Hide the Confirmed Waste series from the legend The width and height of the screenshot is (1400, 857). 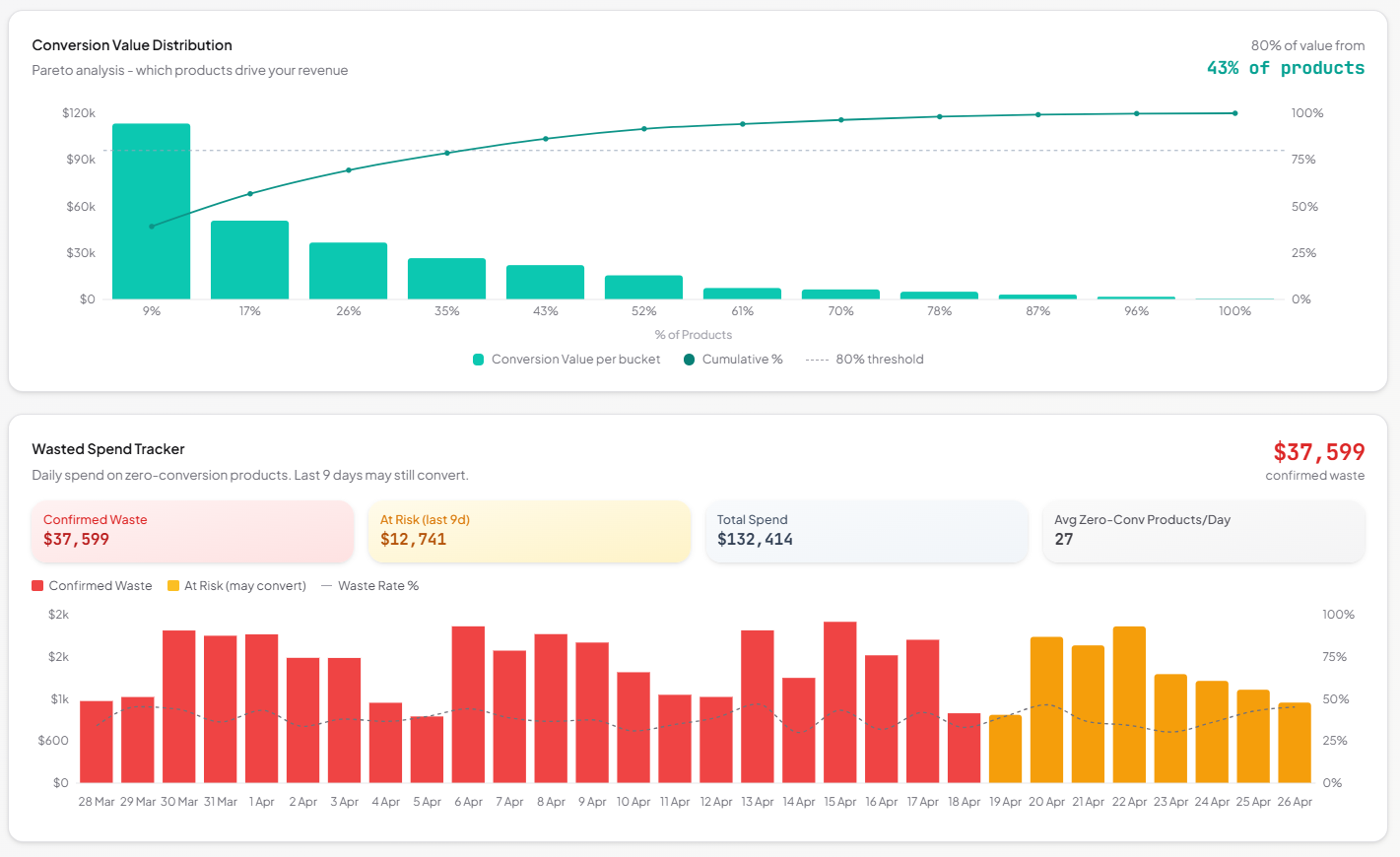92,585
